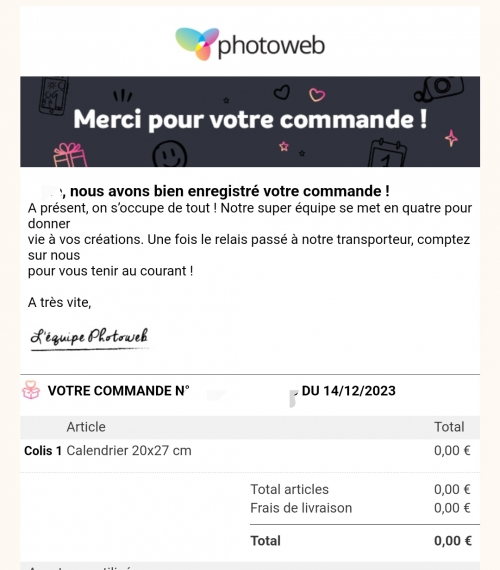
Task: Click the Article column header
Action: [x=86, y=427]
